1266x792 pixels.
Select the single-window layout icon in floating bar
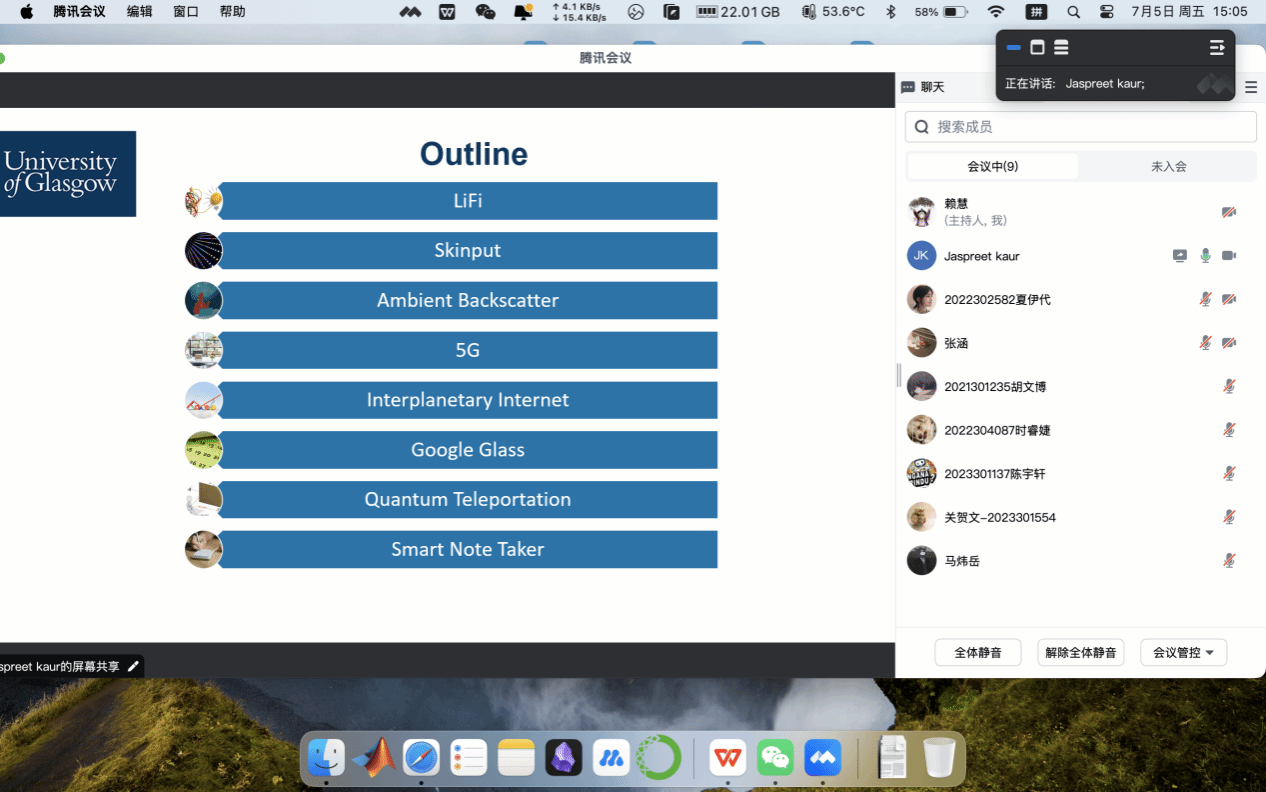click(1037, 48)
